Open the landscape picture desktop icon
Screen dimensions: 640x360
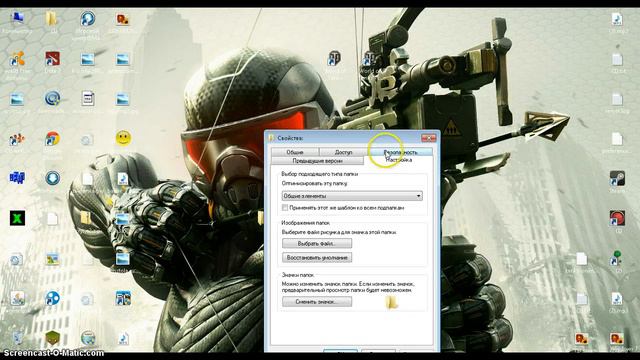(x=52, y=259)
